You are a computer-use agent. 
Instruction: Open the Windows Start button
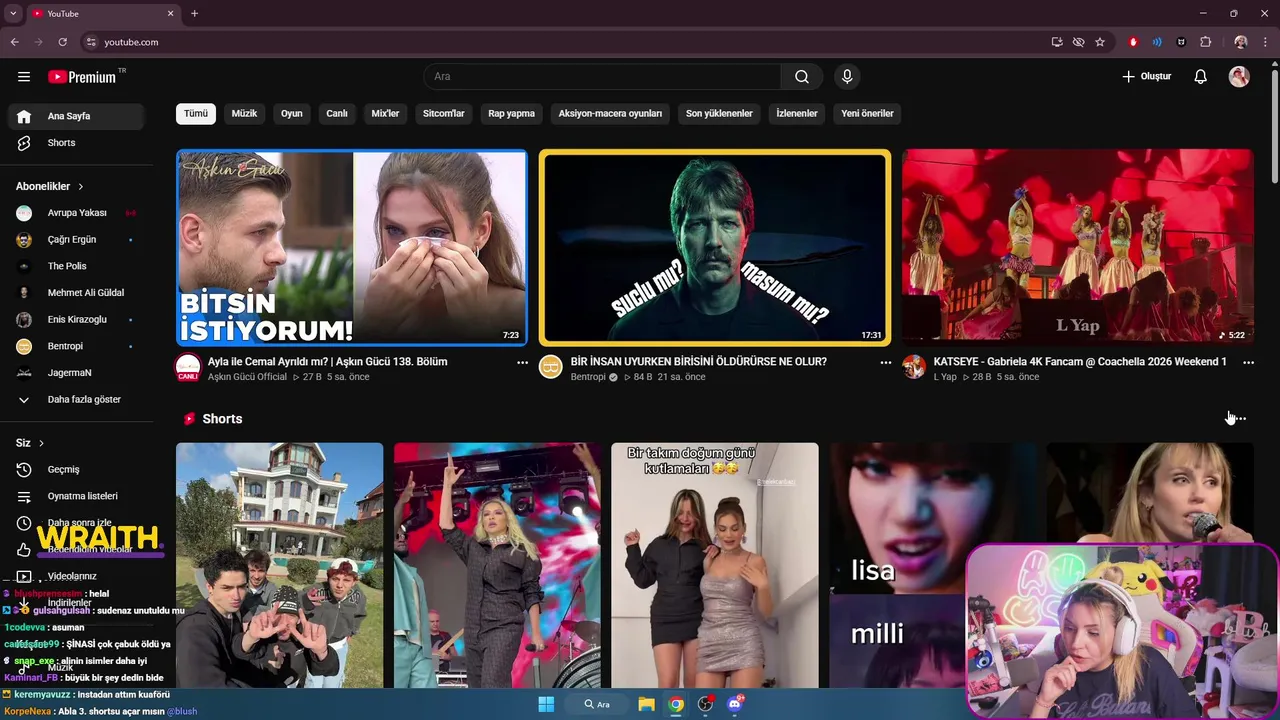[x=546, y=704]
